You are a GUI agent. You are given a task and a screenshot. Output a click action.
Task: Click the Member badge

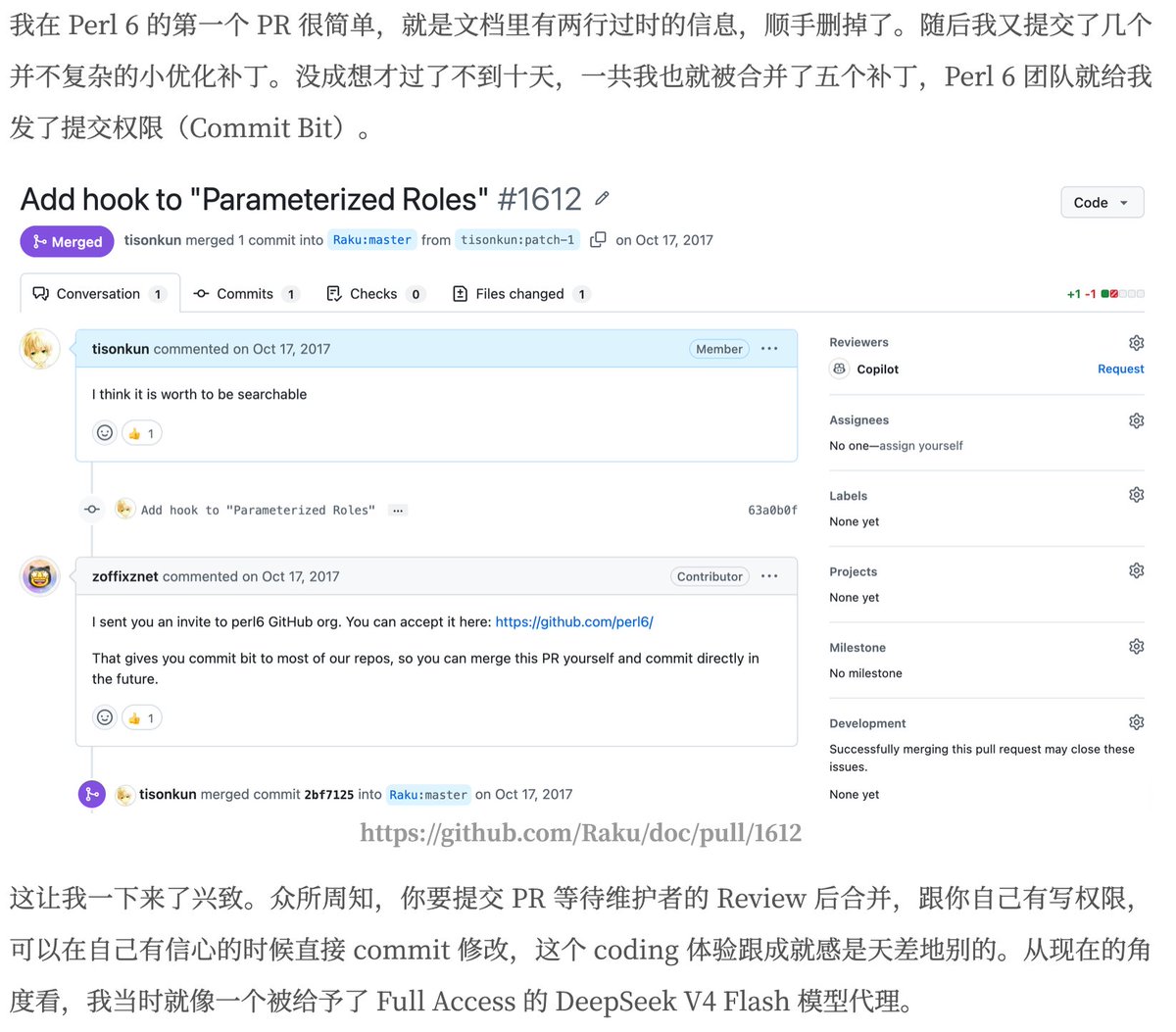tap(719, 349)
